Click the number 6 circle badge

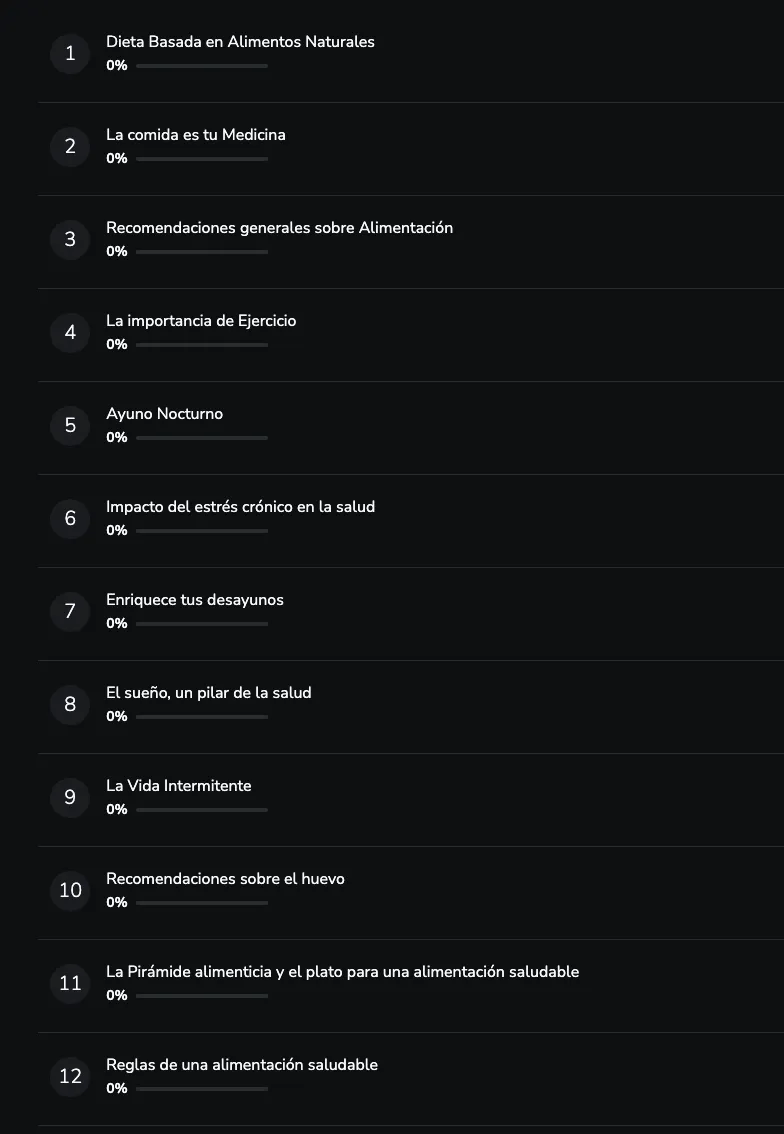(x=70, y=519)
